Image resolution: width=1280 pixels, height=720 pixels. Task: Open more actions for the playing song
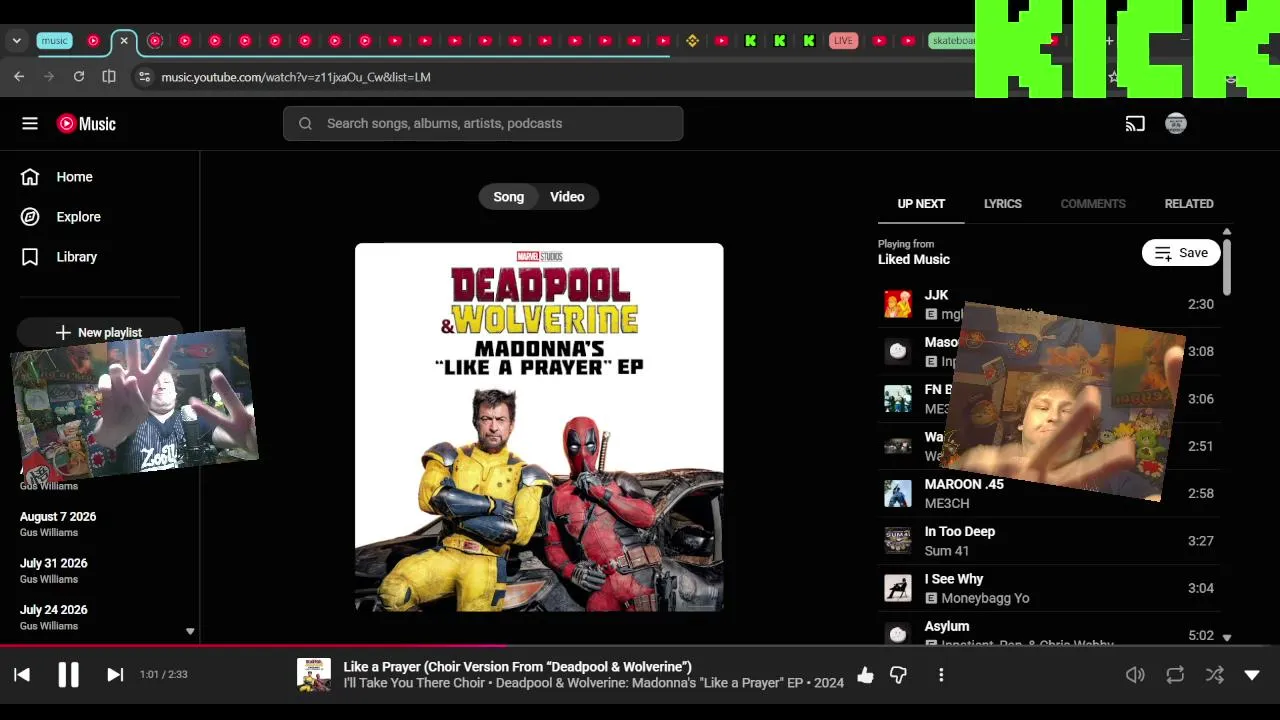point(941,675)
